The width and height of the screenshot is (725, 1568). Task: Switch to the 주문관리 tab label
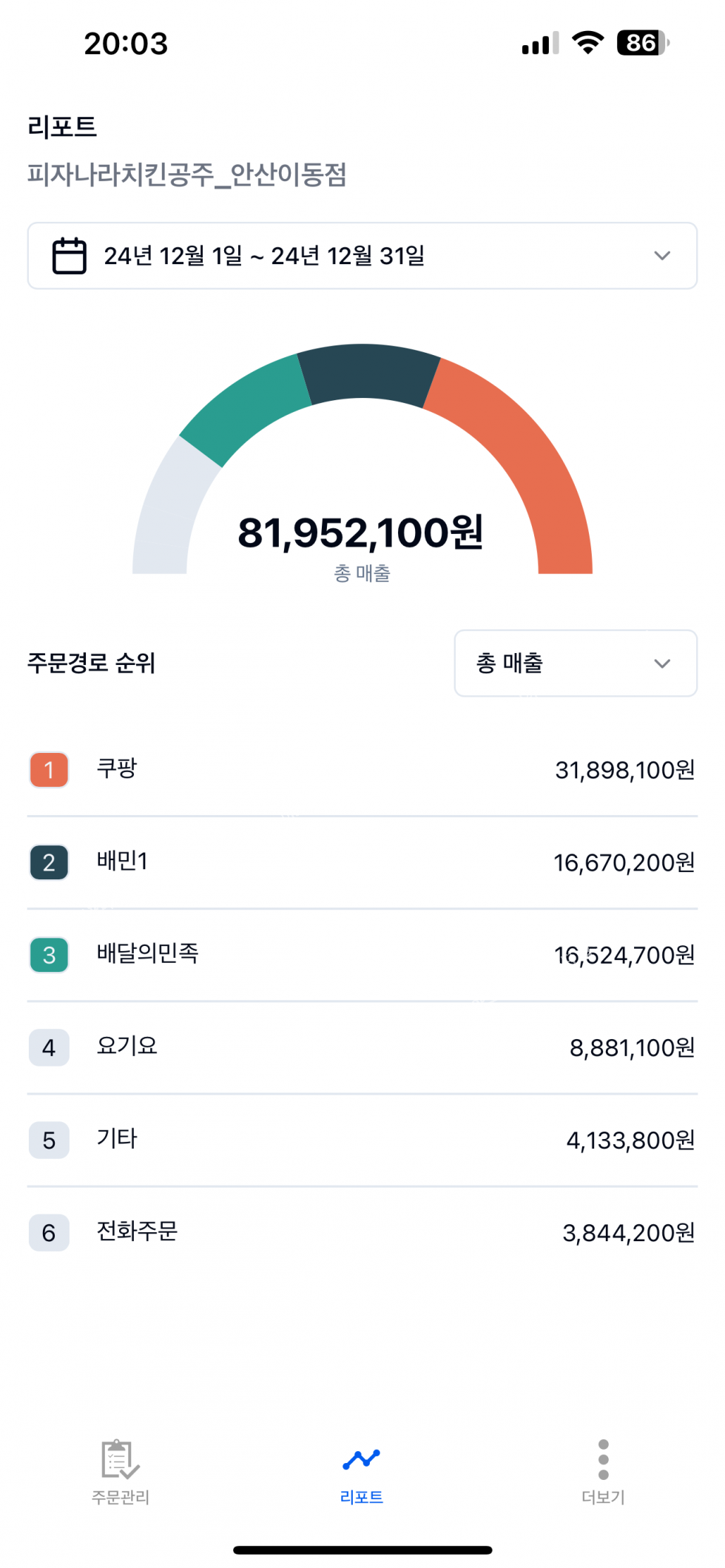click(x=120, y=1497)
